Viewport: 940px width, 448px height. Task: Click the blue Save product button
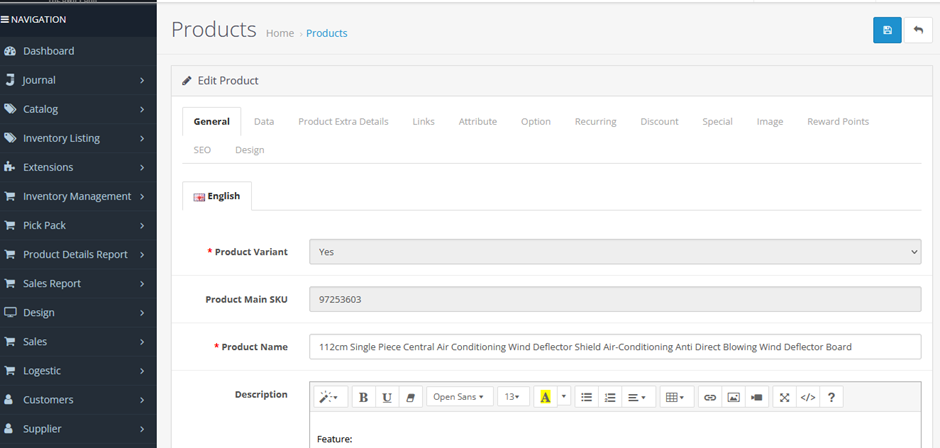coord(887,30)
